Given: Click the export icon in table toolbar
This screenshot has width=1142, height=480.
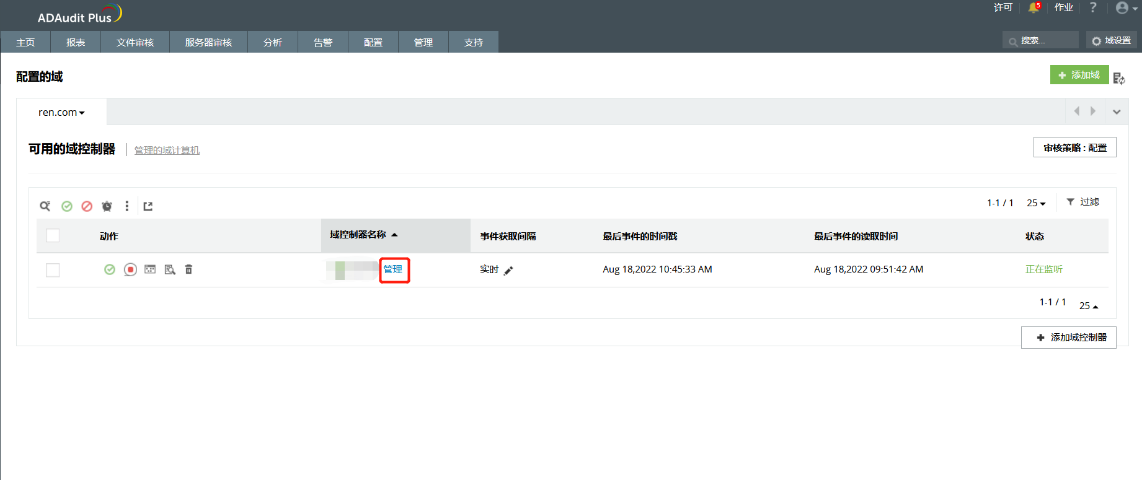Looking at the screenshot, I should (148, 206).
